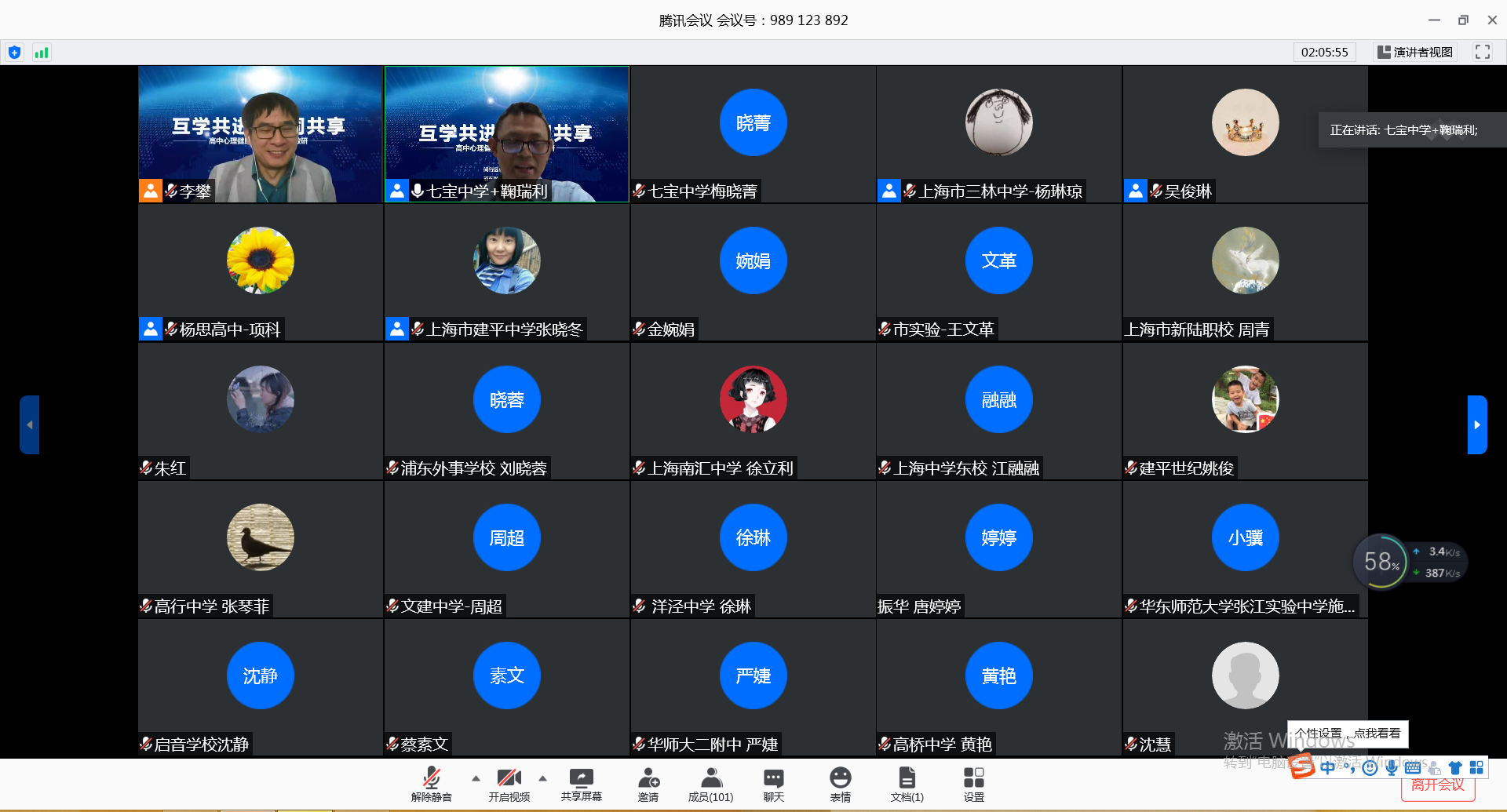Image resolution: width=1507 pixels, height=812 pixels.
Task: Click the 文革 avatar of 市实验-王文革
Action: point(999,260)
